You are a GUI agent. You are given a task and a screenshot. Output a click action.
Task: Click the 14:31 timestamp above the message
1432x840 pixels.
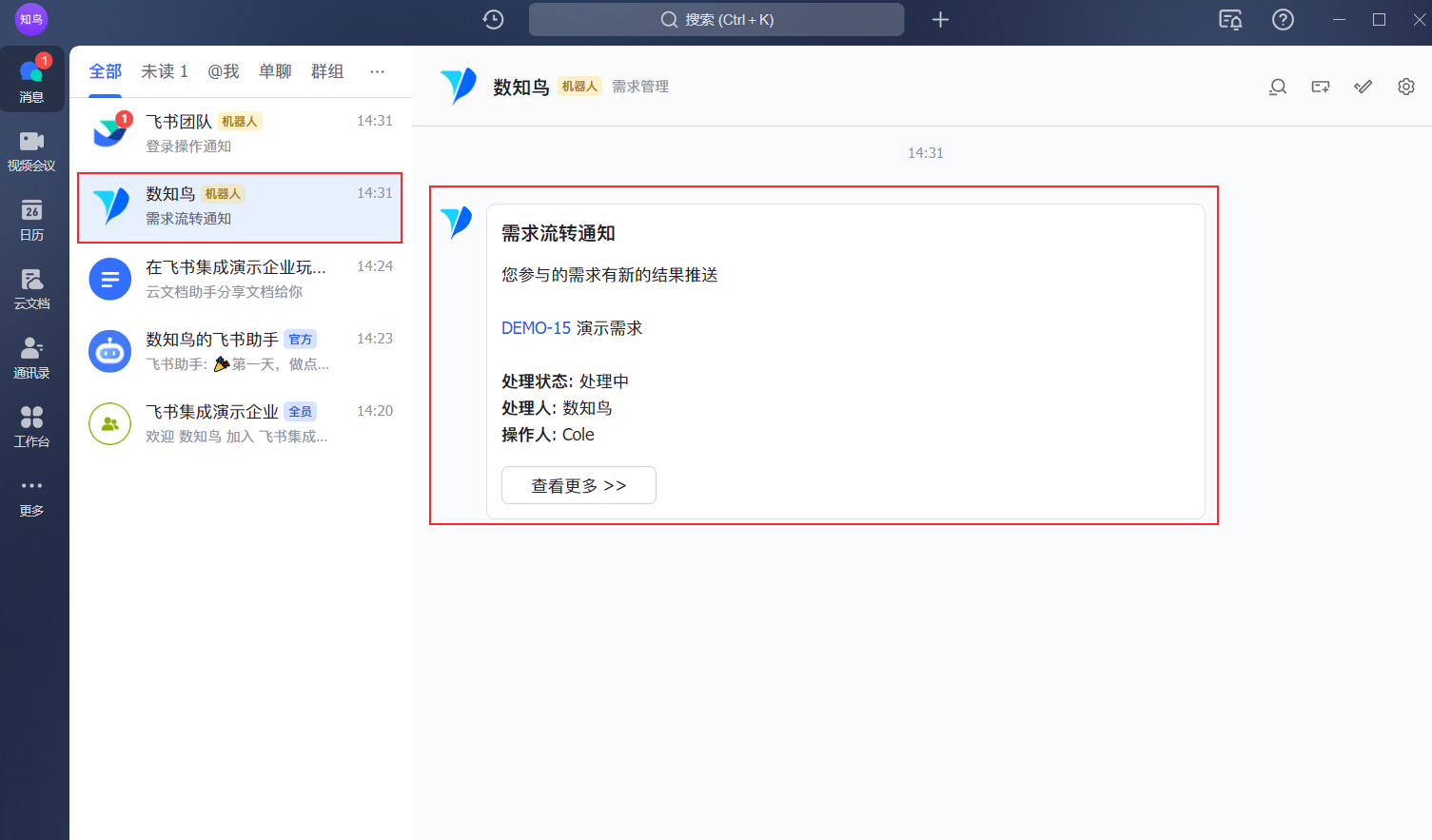point(926,153)
